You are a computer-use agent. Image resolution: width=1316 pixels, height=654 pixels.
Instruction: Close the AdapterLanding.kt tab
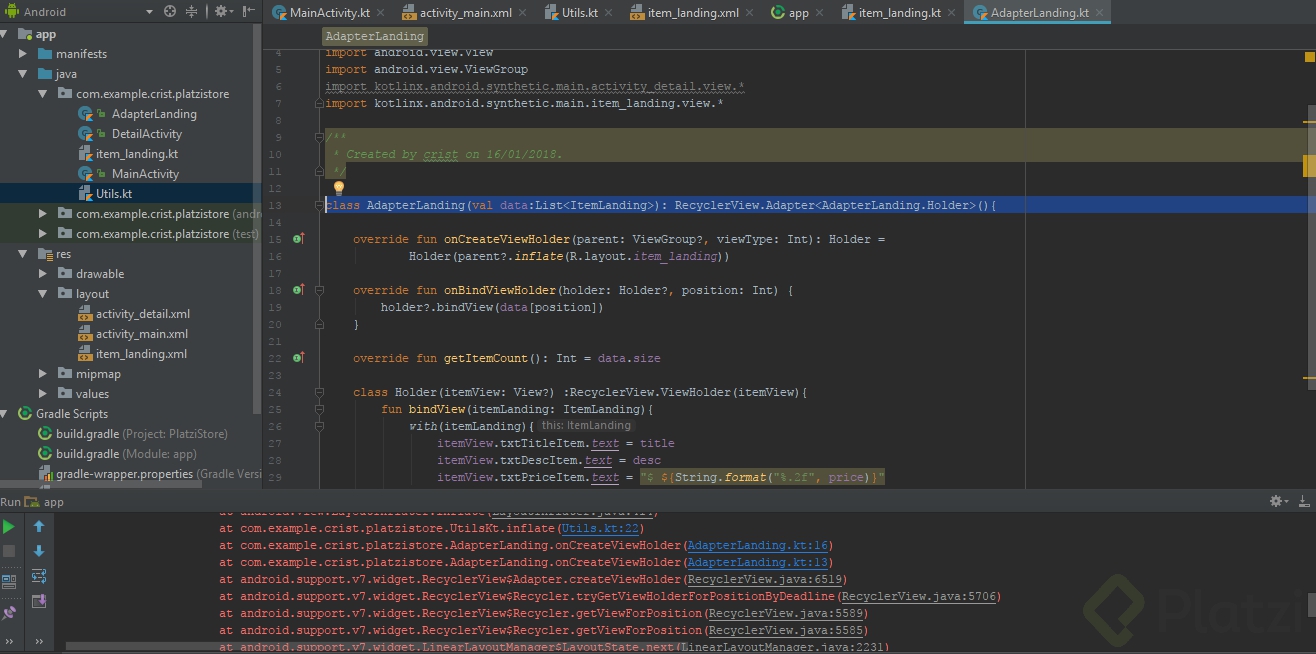1100,13
